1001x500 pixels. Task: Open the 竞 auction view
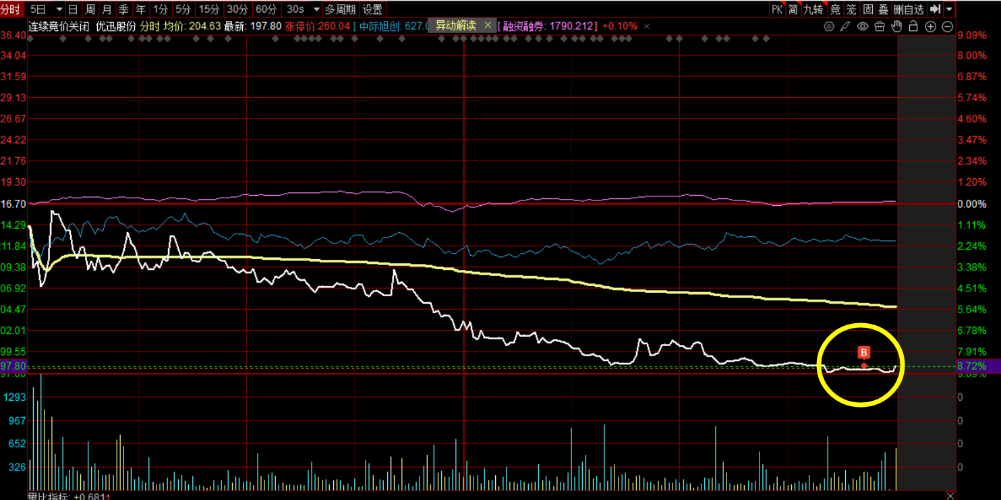834,9
